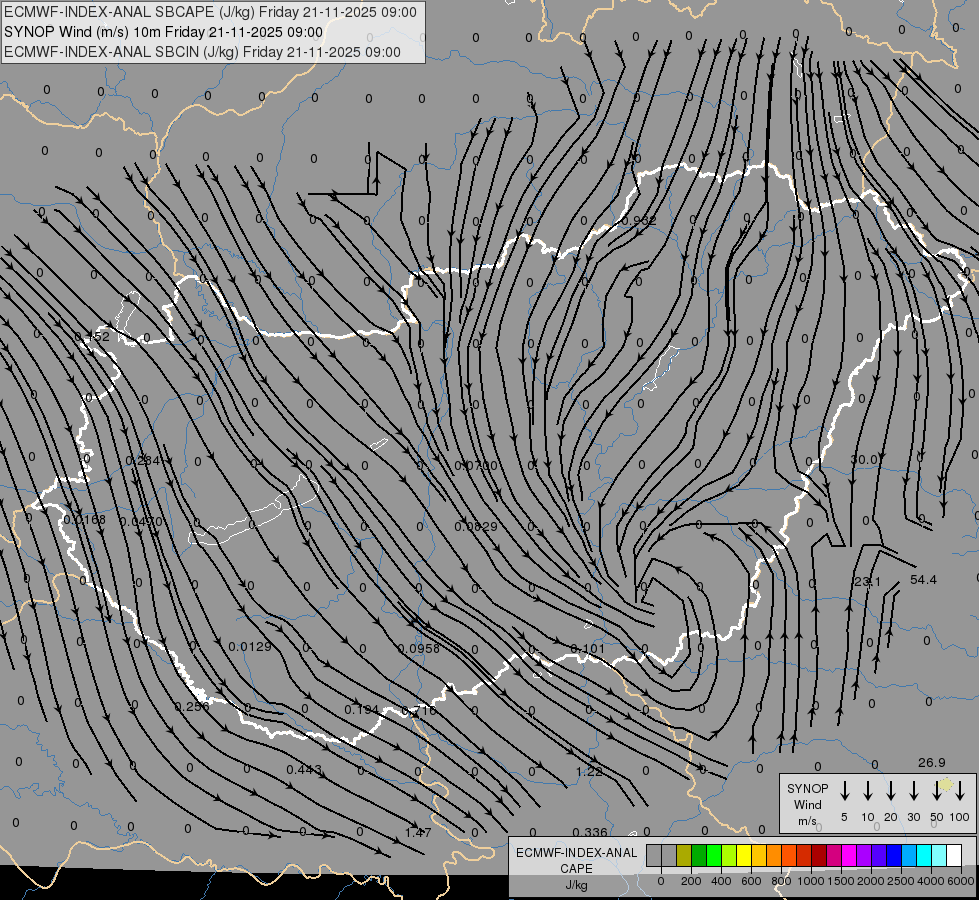Click the wind arrow above 50 m/s
Screen dimensions: 979x900
937,790
